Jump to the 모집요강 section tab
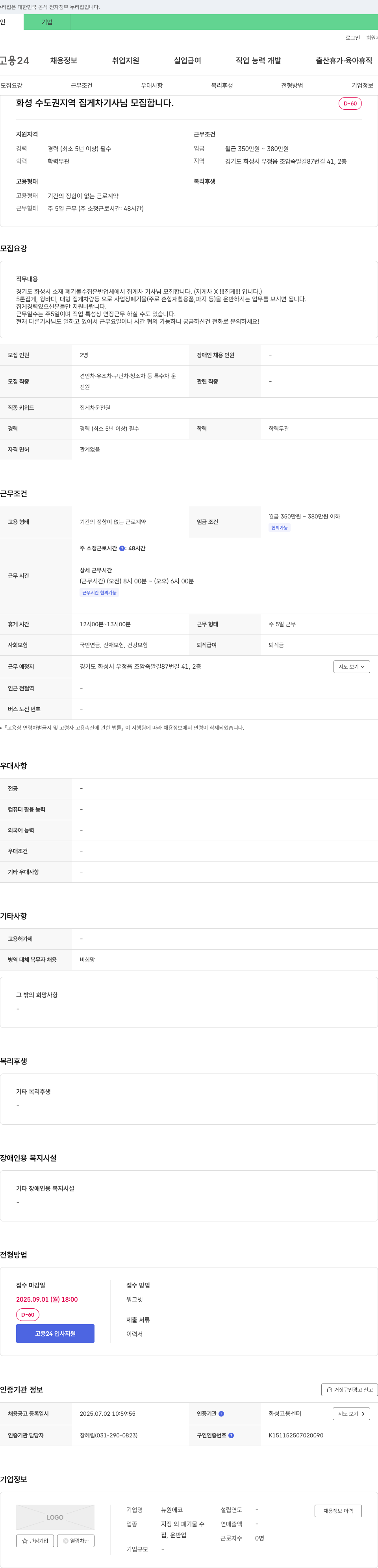This screenshot has width=378, height=1568. tap(11, 85)
